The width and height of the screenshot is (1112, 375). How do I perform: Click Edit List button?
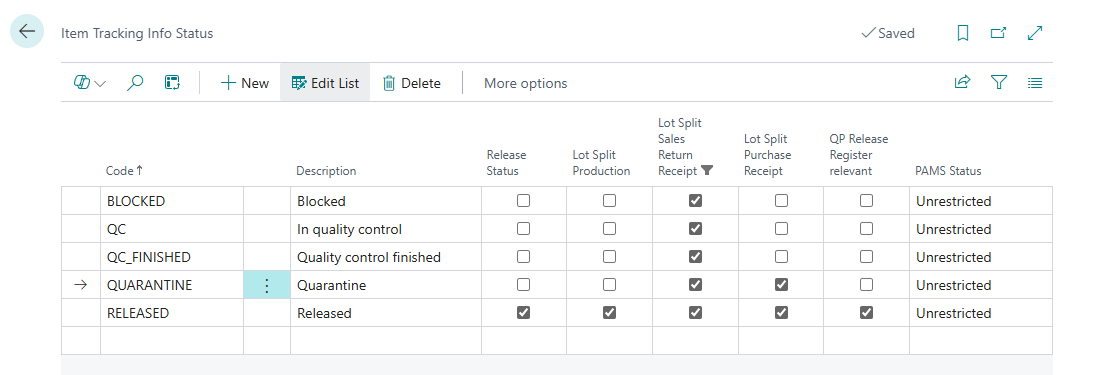(x=325, y=83)
